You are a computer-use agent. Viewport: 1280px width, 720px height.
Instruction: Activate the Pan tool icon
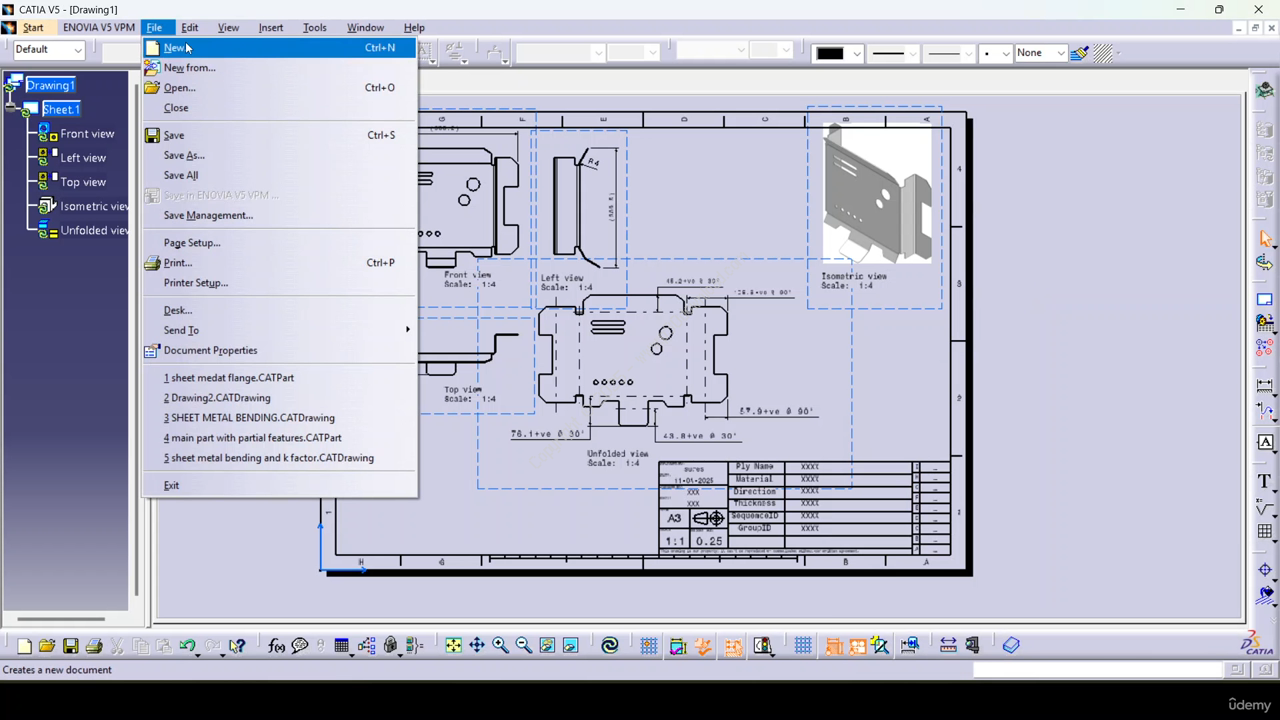(477, 645)
